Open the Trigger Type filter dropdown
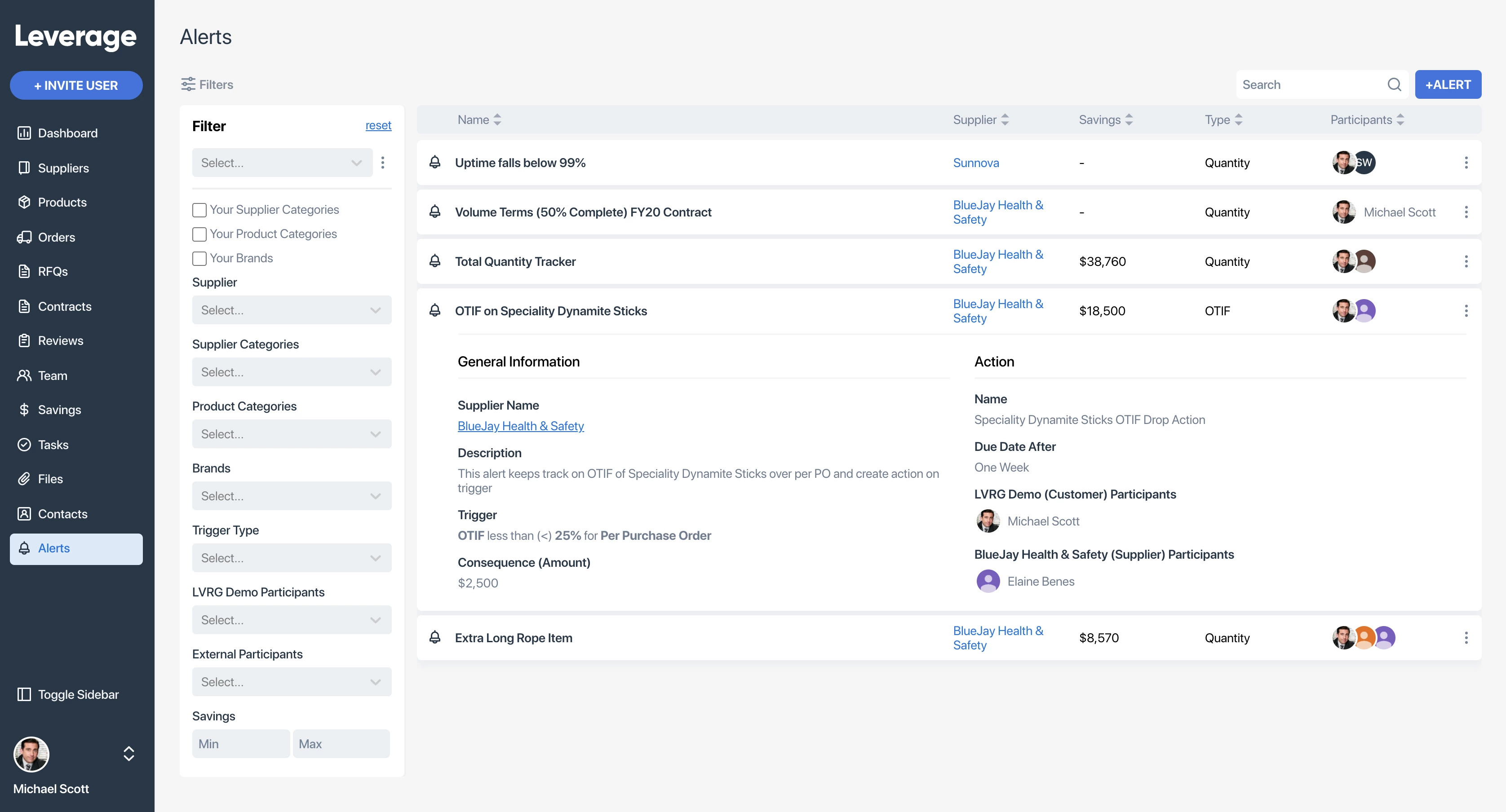 pyautogui.click(x=292, y=558)
